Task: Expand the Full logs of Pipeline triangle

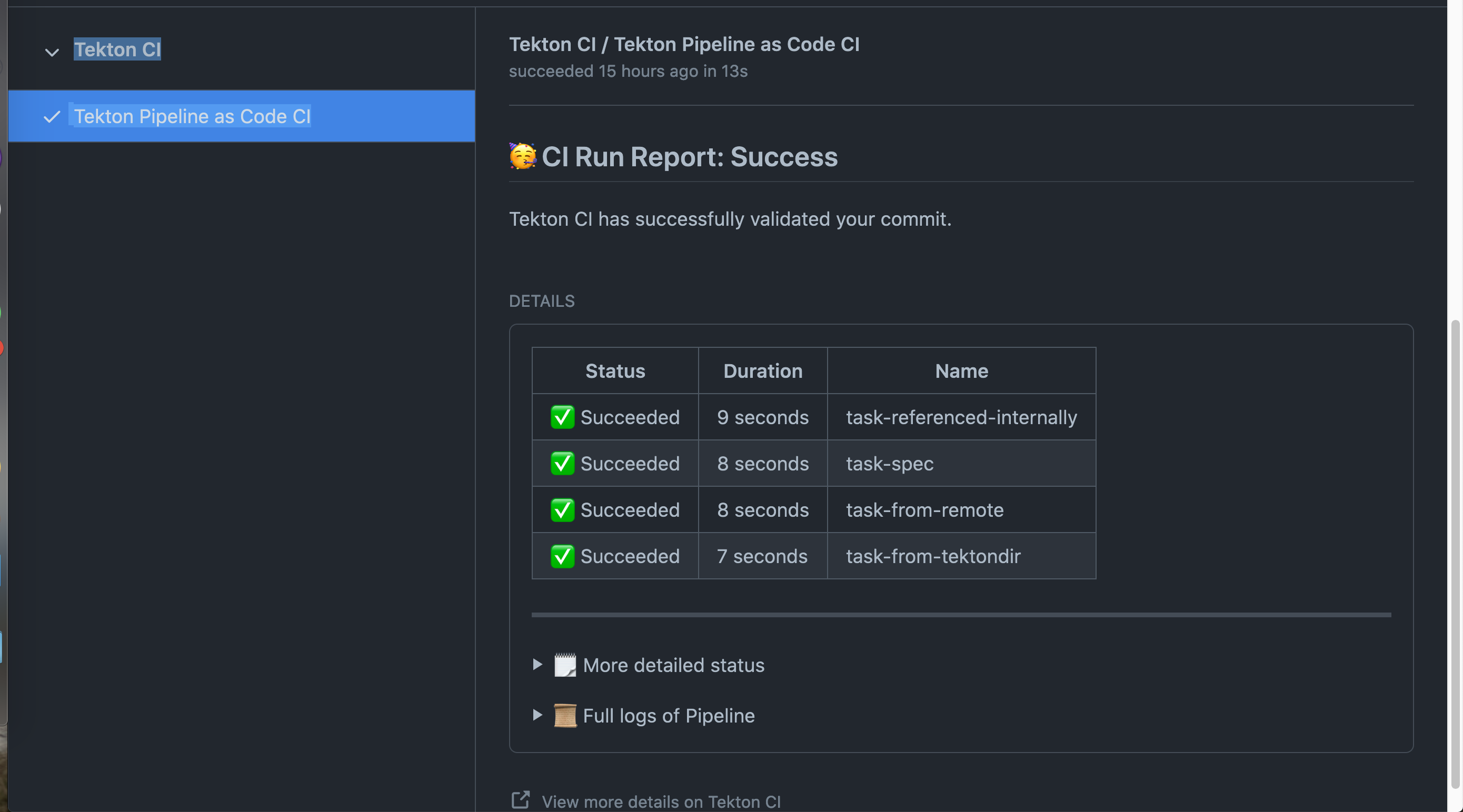Action: pos(538,715)
